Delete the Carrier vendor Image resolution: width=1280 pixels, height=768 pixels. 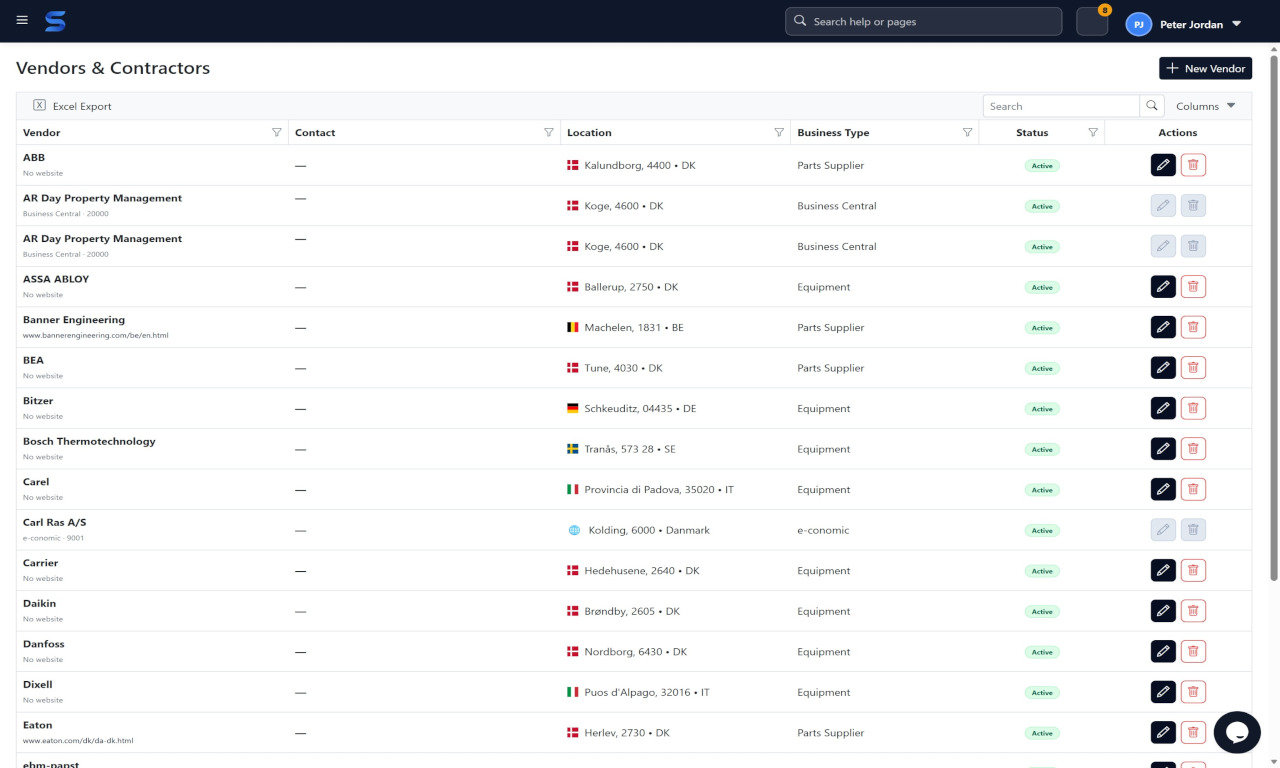1193,570
